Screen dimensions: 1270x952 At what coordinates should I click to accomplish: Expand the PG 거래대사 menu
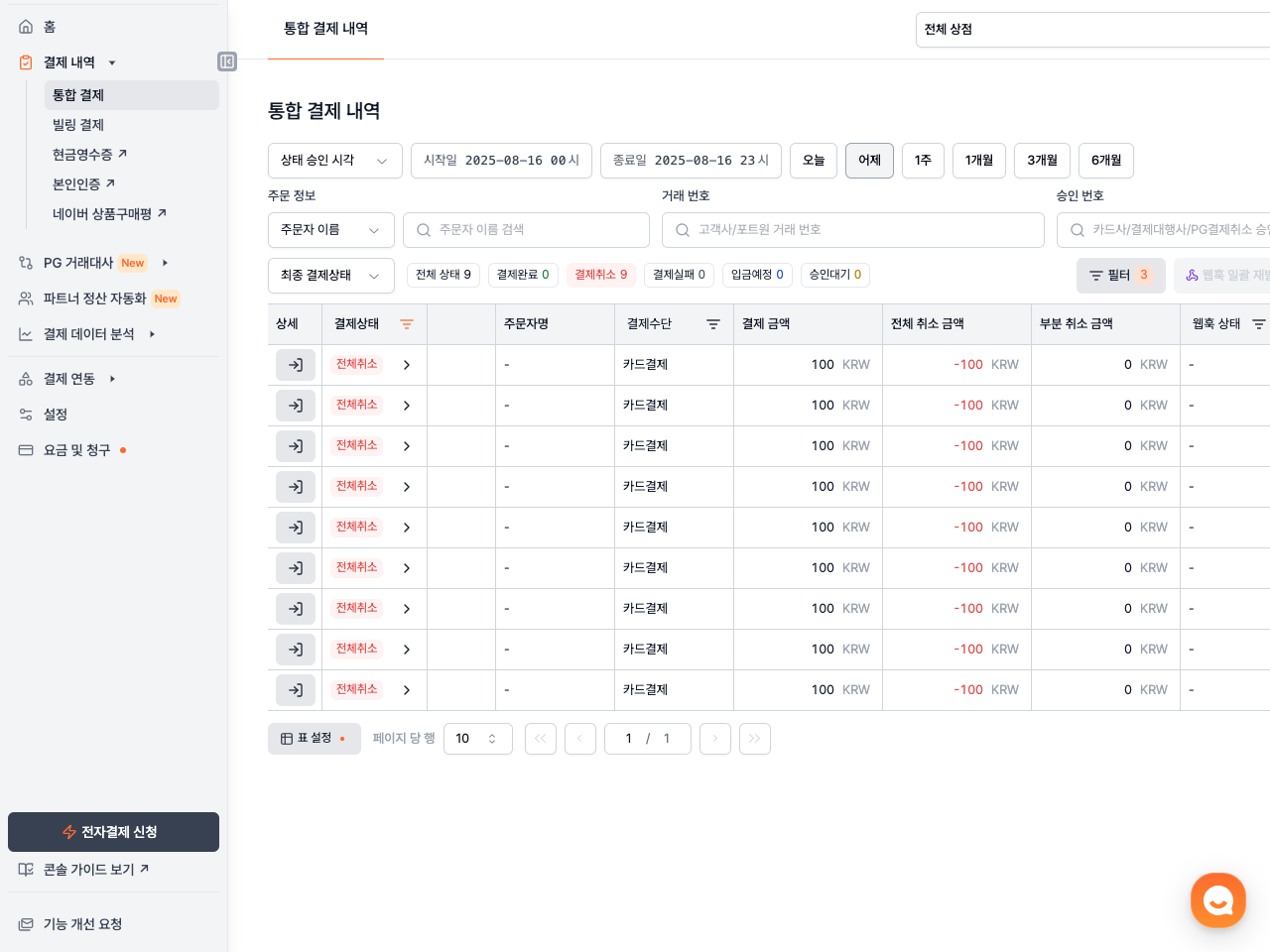click(165, 263)
